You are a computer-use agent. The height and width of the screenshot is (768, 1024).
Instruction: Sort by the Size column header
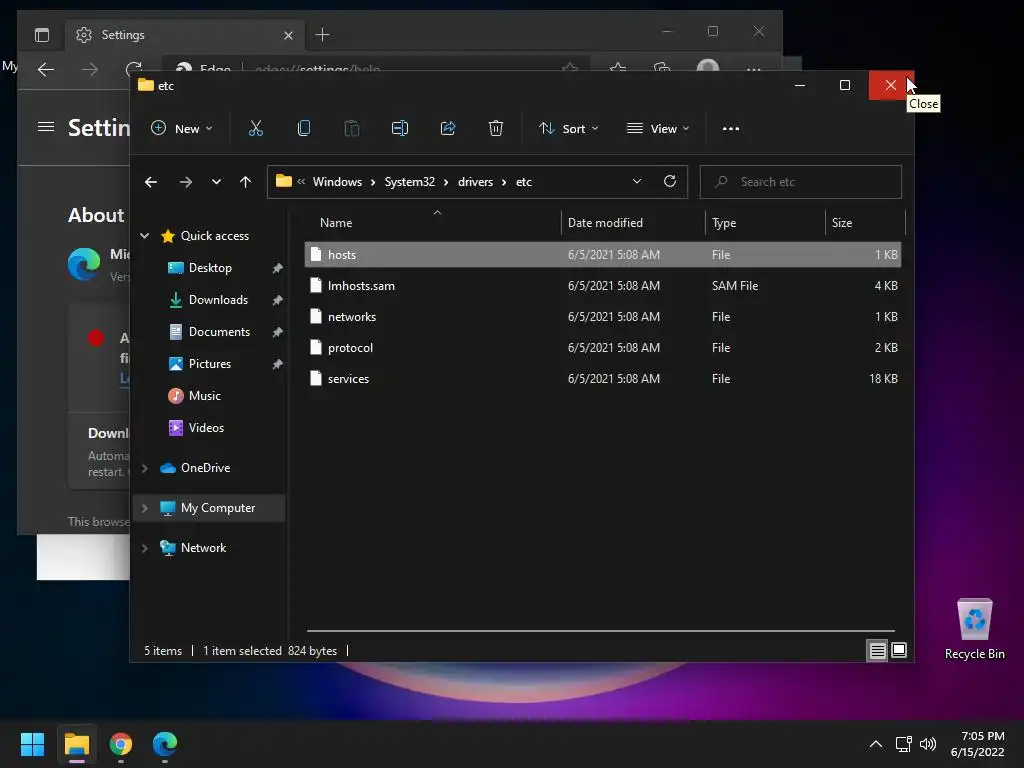865,223
